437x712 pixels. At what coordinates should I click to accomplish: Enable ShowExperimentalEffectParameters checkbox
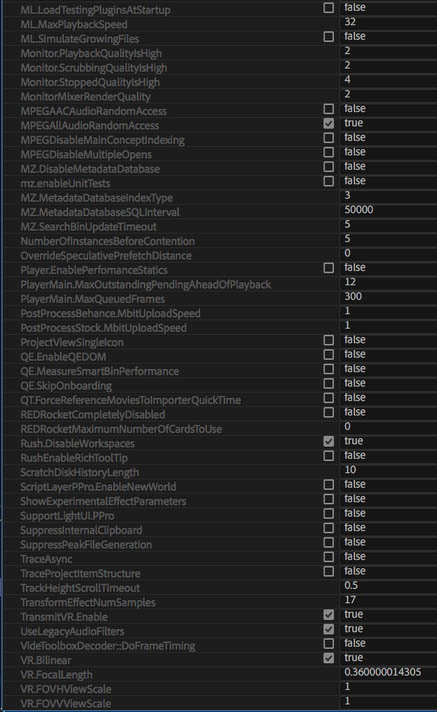[x=328, y=499]
